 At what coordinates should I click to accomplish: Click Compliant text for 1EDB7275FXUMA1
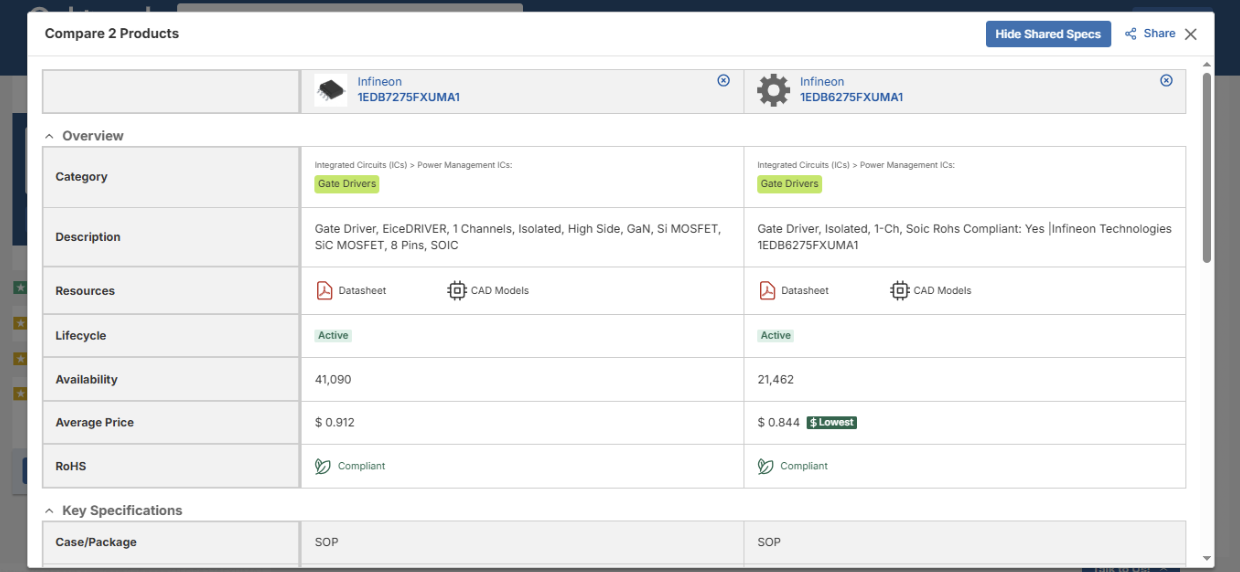[x=361, y=466]
